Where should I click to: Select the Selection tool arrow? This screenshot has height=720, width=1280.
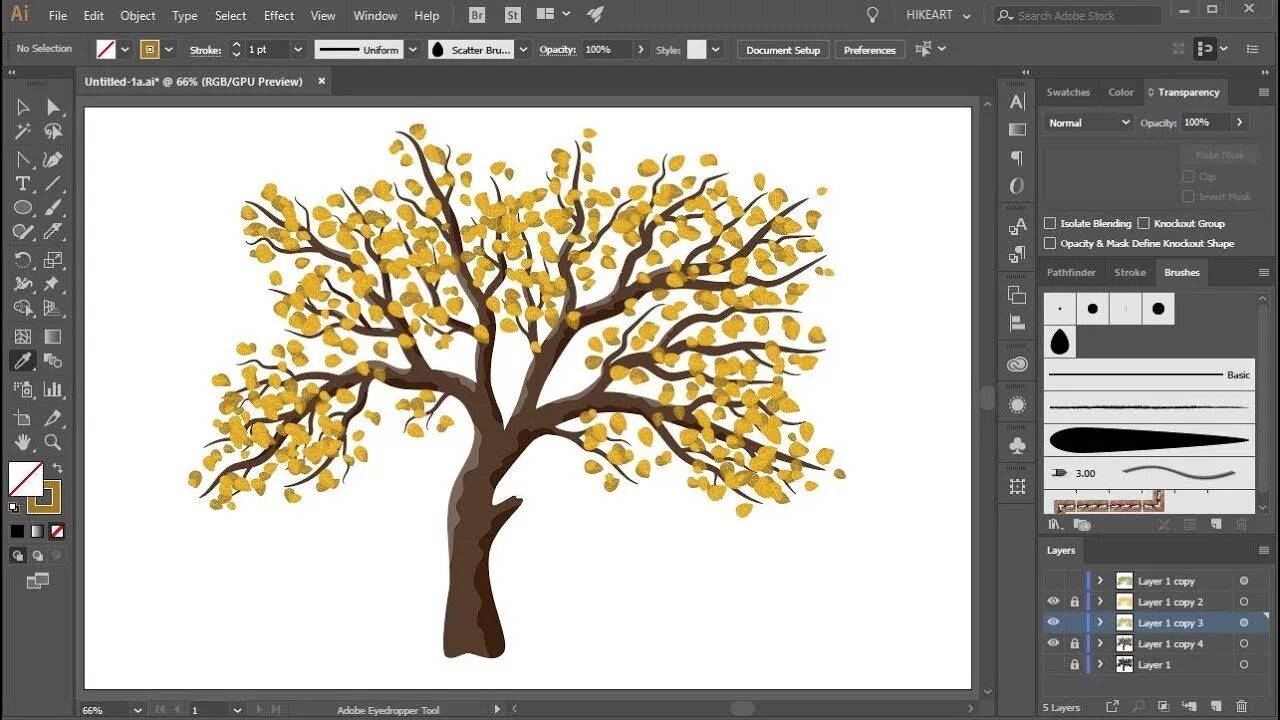22,107
